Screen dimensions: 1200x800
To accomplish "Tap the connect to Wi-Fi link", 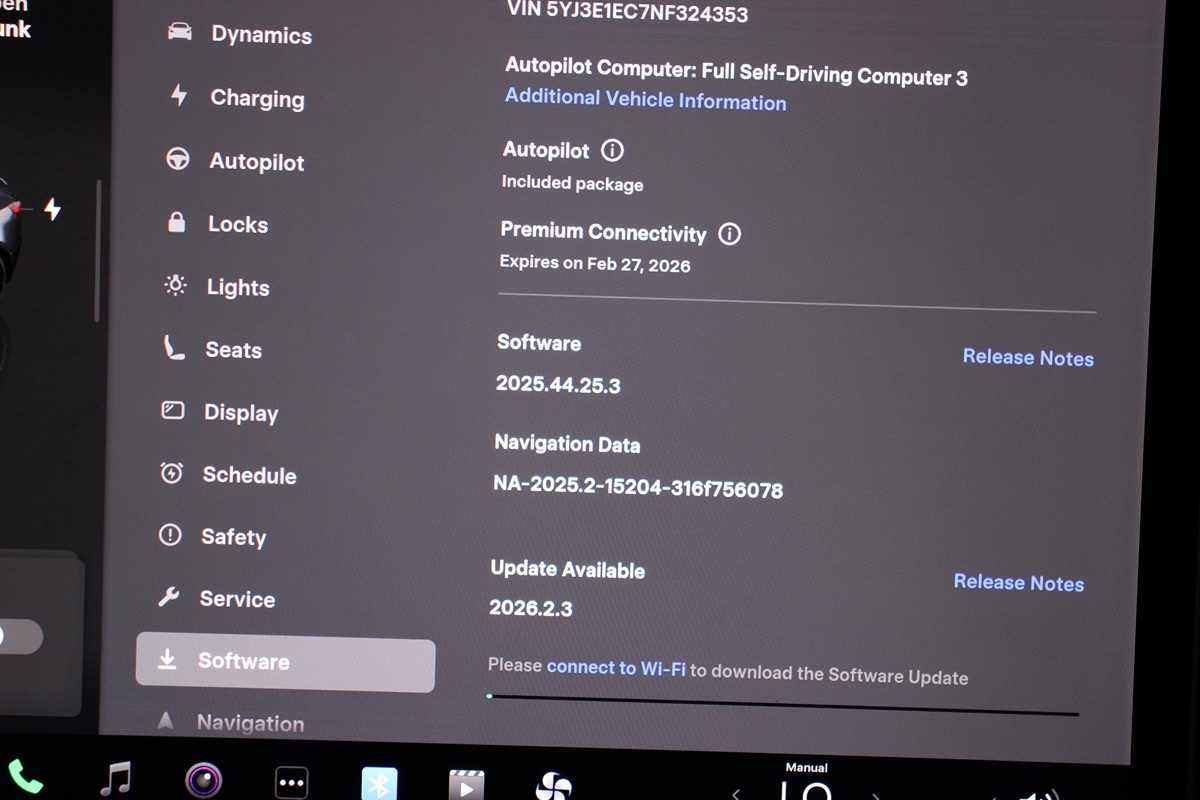I will [616, 668].
